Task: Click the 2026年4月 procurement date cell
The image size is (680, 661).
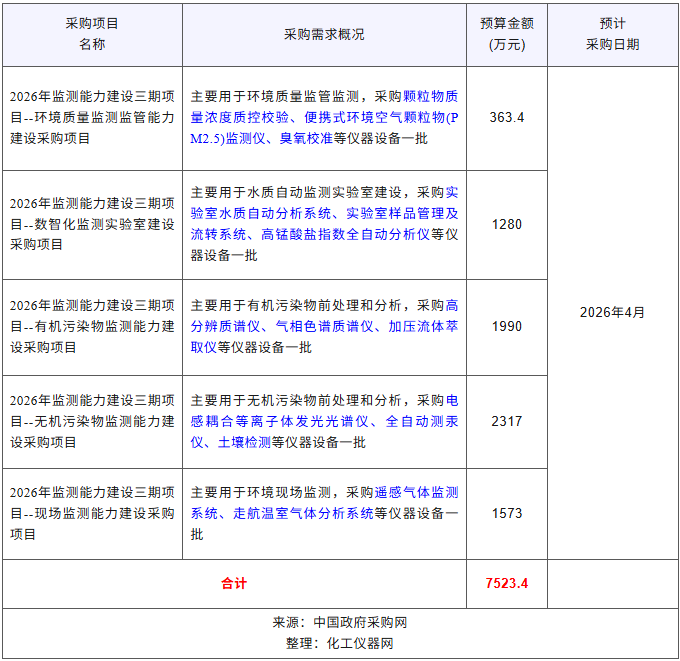Action: click(612, 312)
